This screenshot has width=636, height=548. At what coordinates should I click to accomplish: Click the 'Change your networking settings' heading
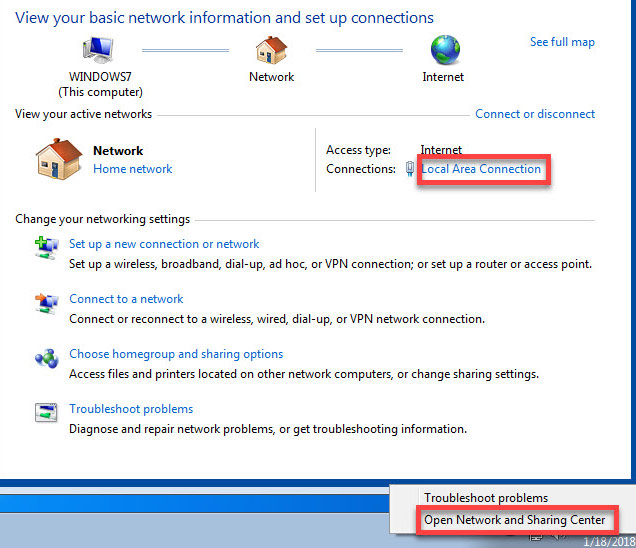click(103, 219)
